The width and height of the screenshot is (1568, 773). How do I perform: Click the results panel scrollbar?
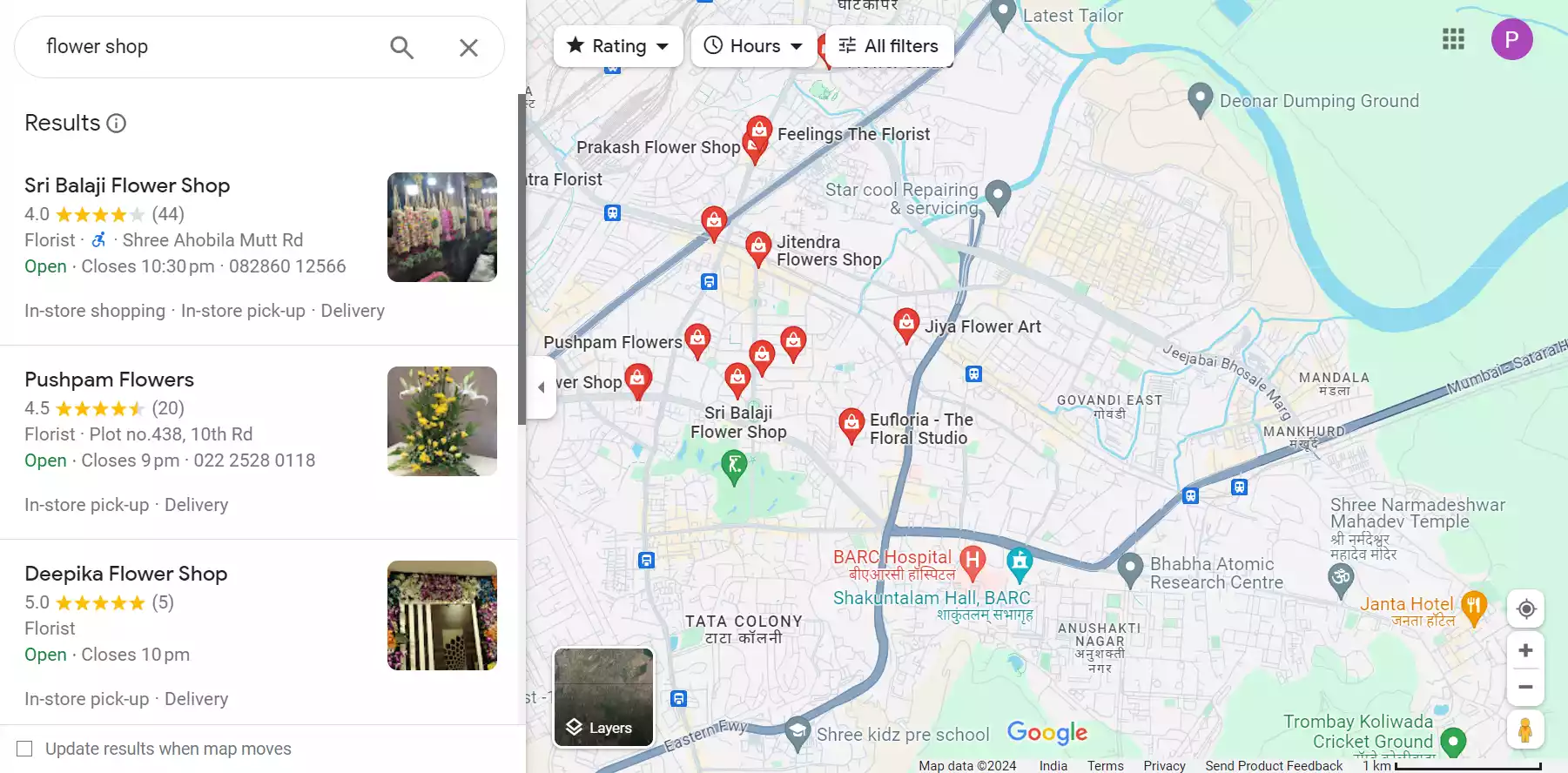[x=522, y=259]
